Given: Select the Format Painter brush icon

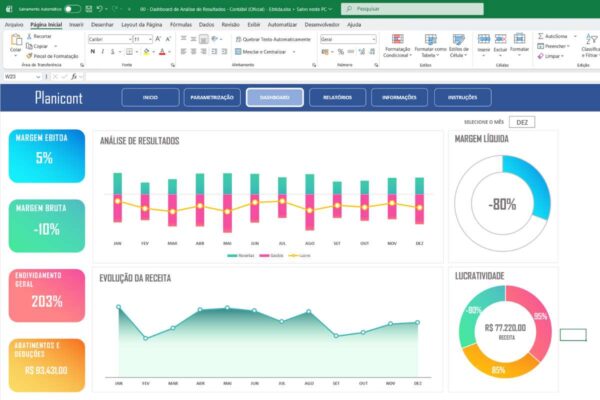Looking at the screenshot, I should pyautogui.click(x=29, y=56).
